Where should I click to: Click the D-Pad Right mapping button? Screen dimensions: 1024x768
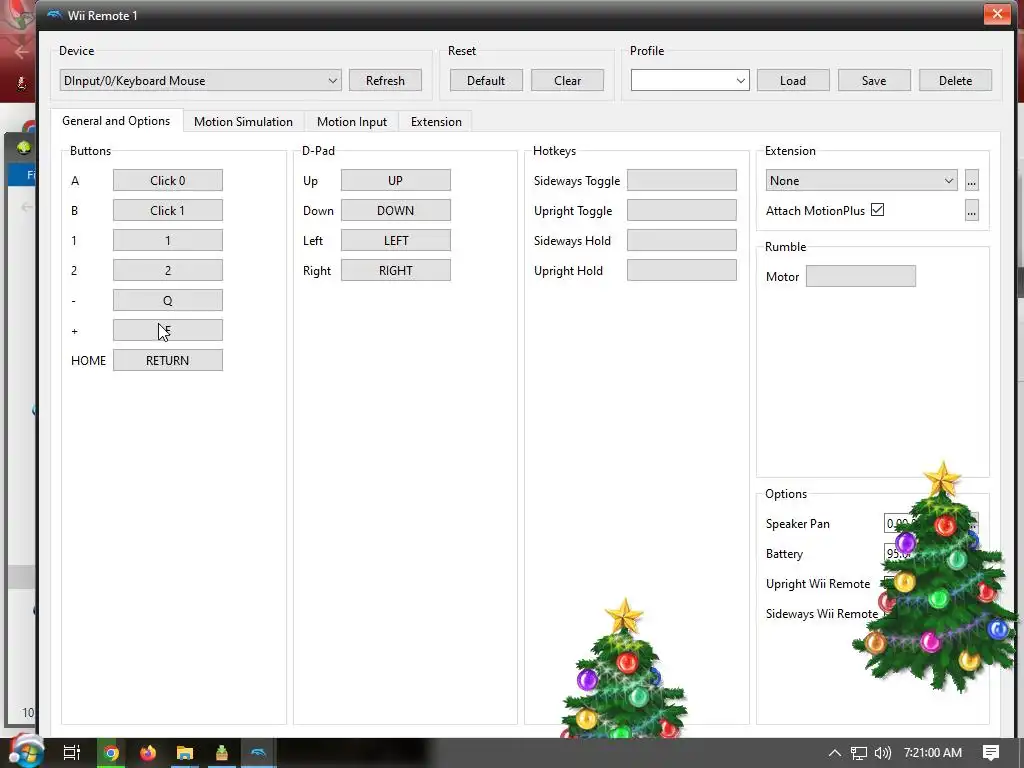pos(396,270)
